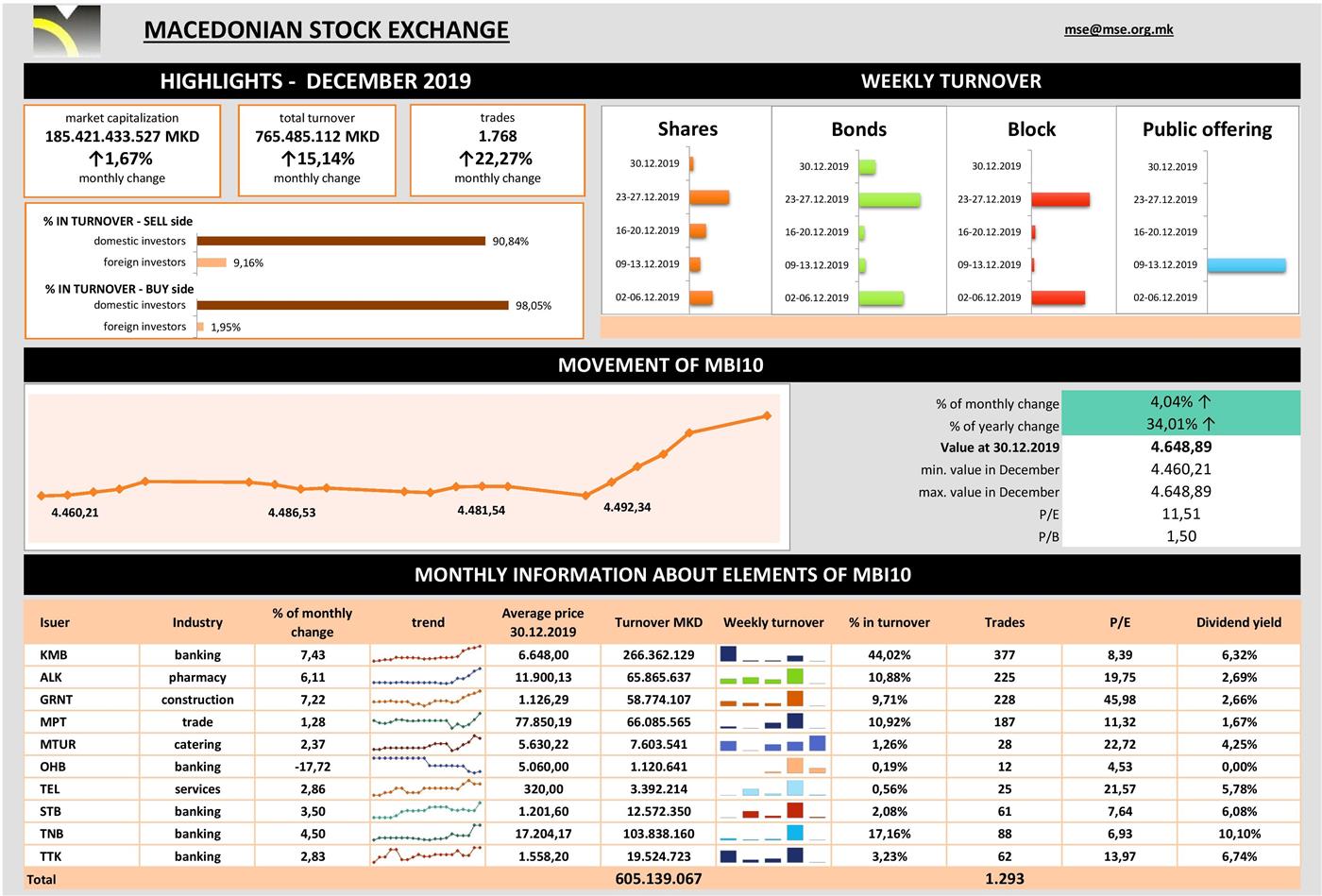Click the Macedonian Stock Exchange logo
Image resolution: width=1322 pixels, height=896 pixels.
(x=66, y=31)
